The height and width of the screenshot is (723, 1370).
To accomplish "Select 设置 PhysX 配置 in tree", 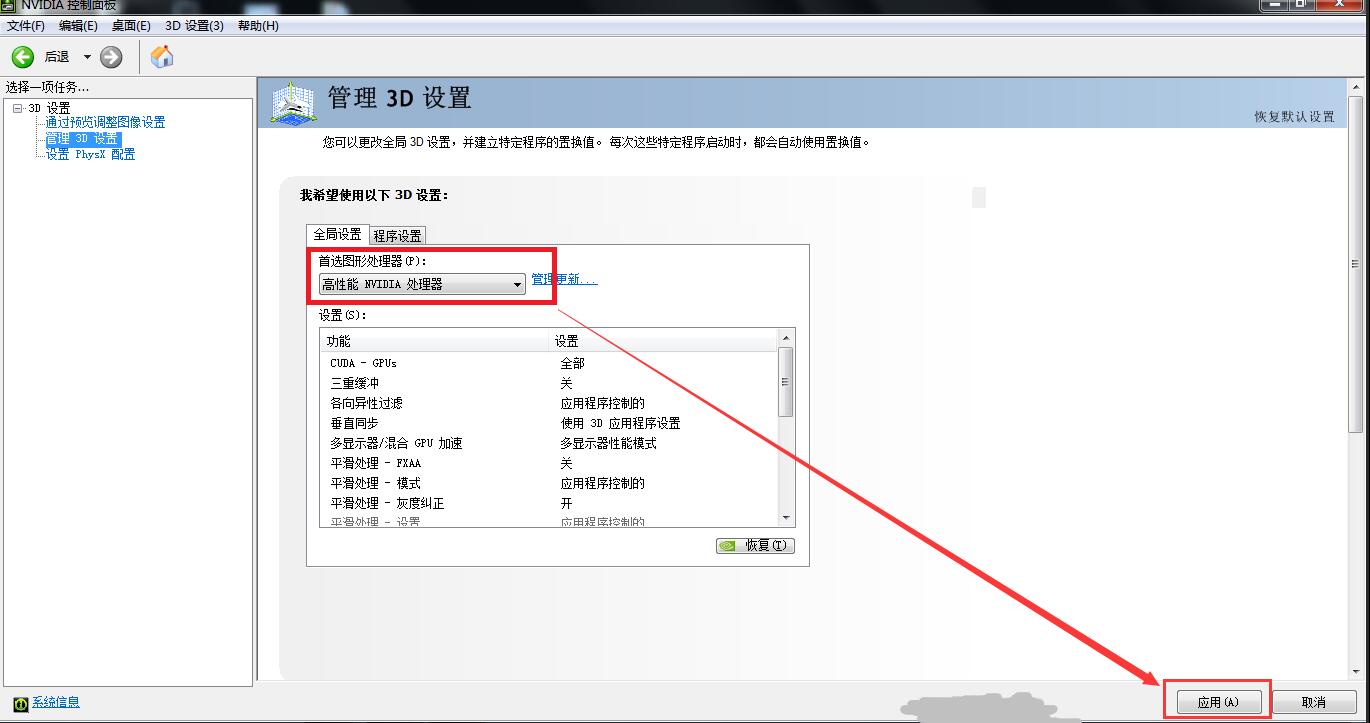I will pos(90,154).
